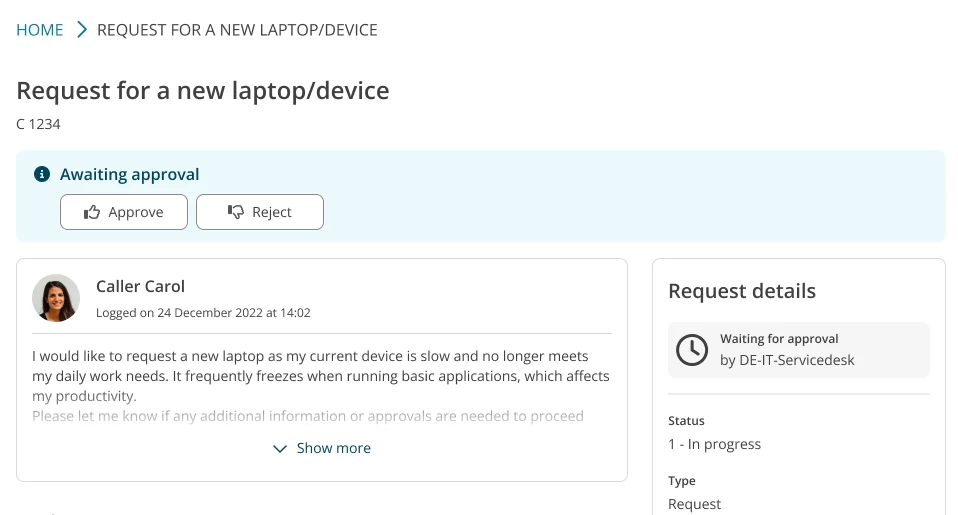958x515 pixels.
Task: Click the DE-IT-Servicedesk approver text
Action: [x=787, y=360]
